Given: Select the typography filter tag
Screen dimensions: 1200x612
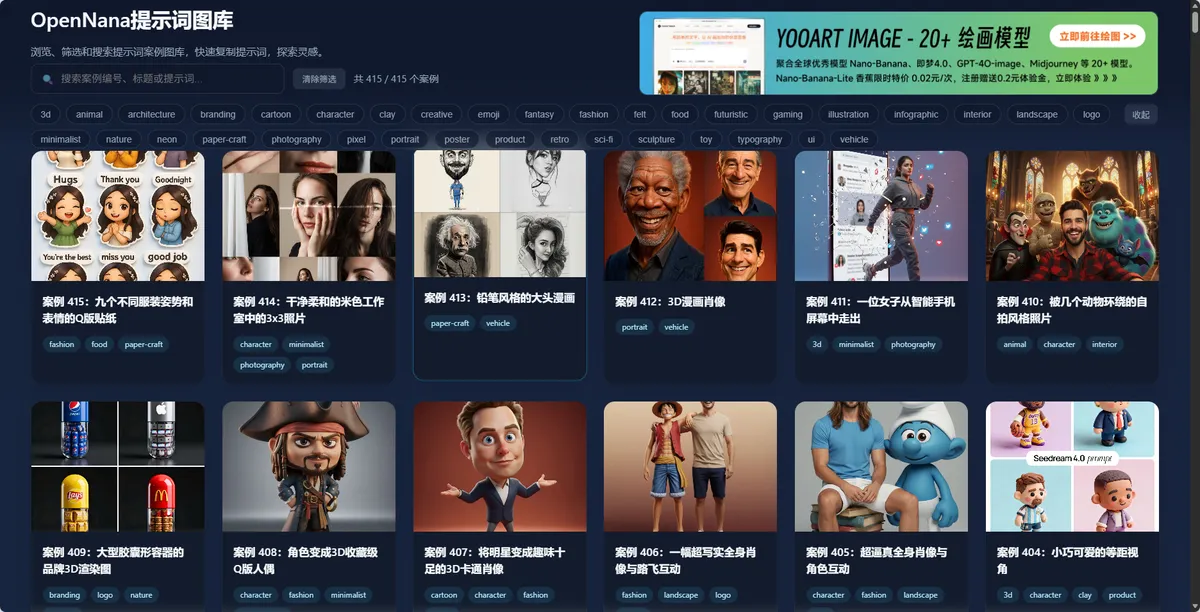Looking at the screenshot, I should pyautogui.click(x=760, y=139).
